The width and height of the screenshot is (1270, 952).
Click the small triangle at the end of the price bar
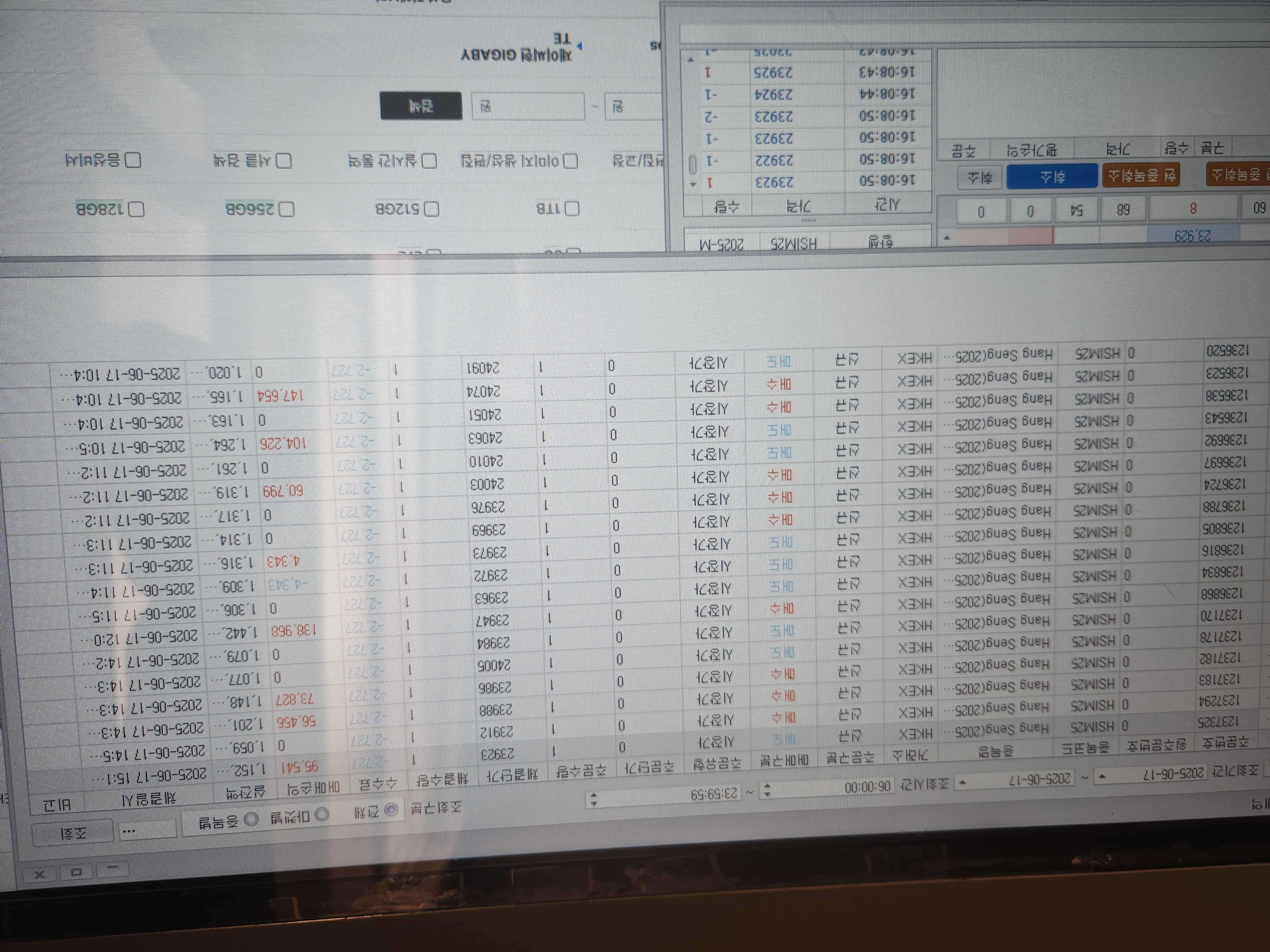(x=946, y=238)
